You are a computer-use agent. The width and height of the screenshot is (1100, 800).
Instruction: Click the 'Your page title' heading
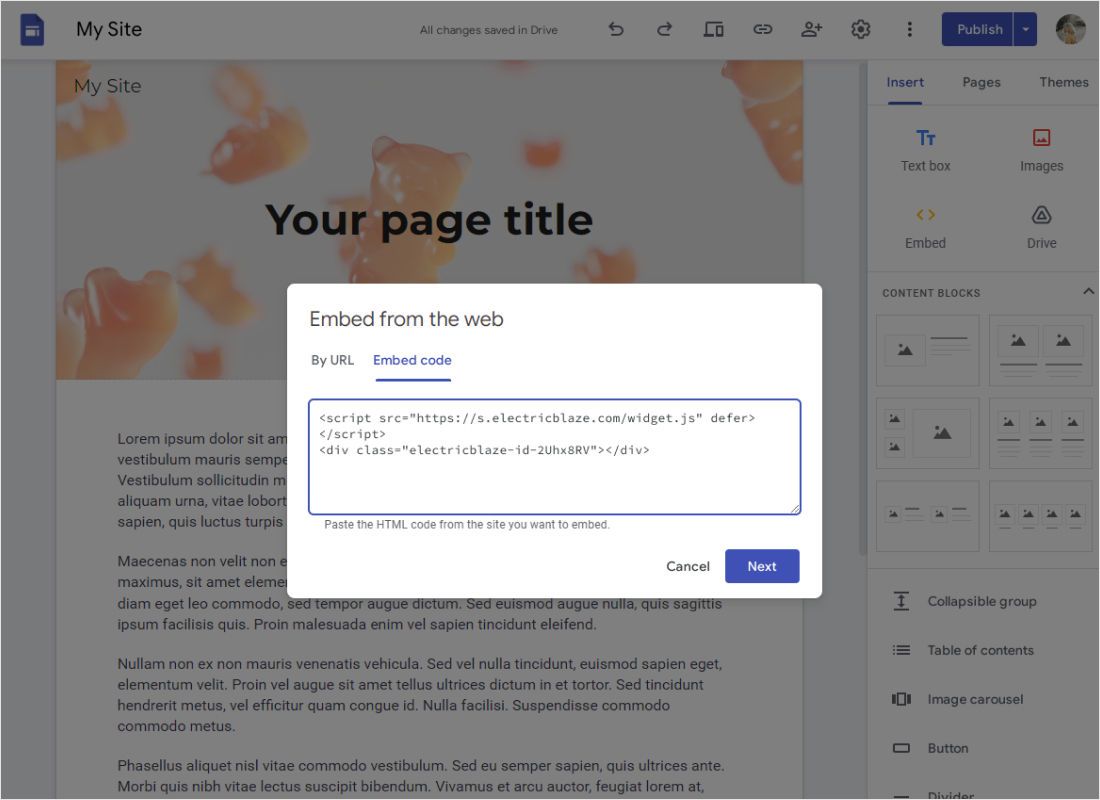click(429, 220)
